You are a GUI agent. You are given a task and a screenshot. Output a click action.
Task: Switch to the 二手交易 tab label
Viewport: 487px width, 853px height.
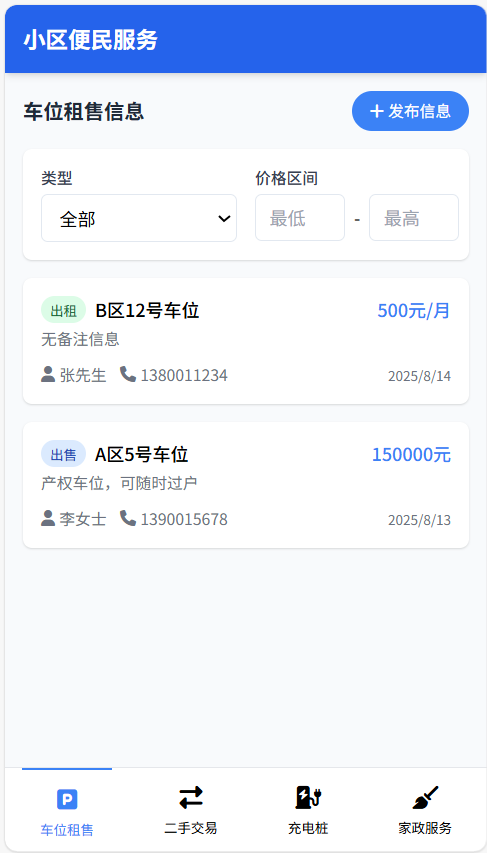[x=191, y=828]
